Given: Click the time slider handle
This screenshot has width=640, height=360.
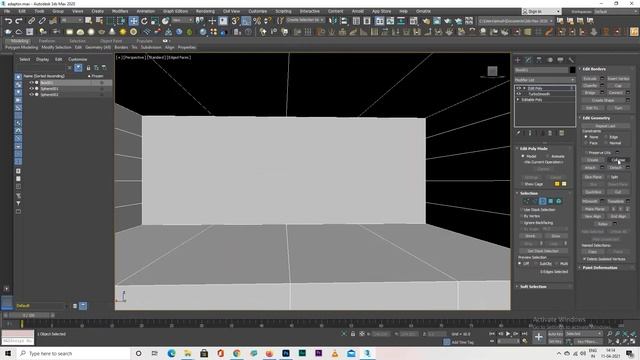Looking at the screenshot, I should click(29, 316).
